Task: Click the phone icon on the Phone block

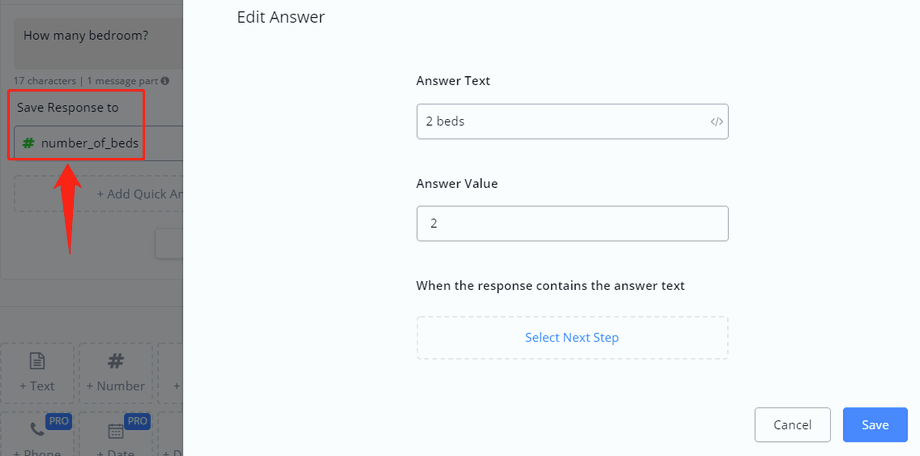Action: (x=37, y=430)
